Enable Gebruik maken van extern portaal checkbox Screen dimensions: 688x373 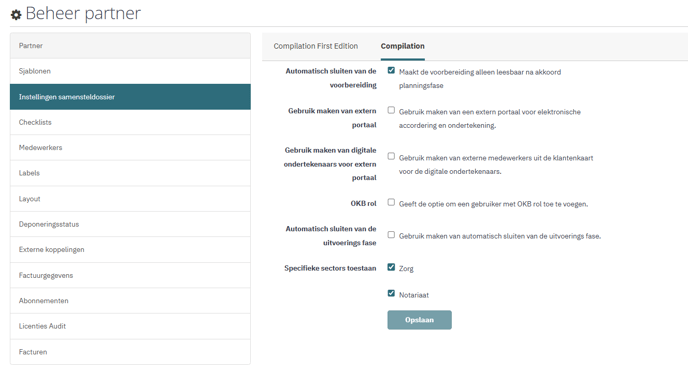[391, 110]
